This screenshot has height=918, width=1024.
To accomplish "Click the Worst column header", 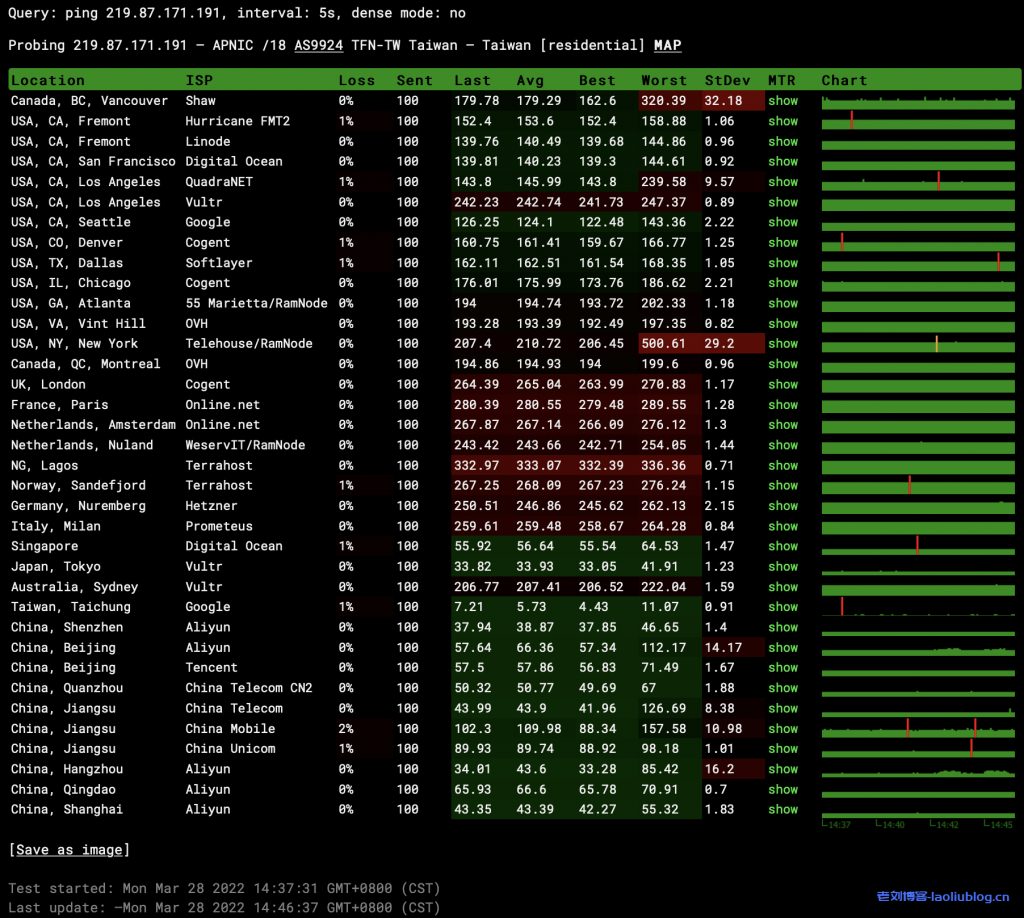I will click(x=664, y=80).
